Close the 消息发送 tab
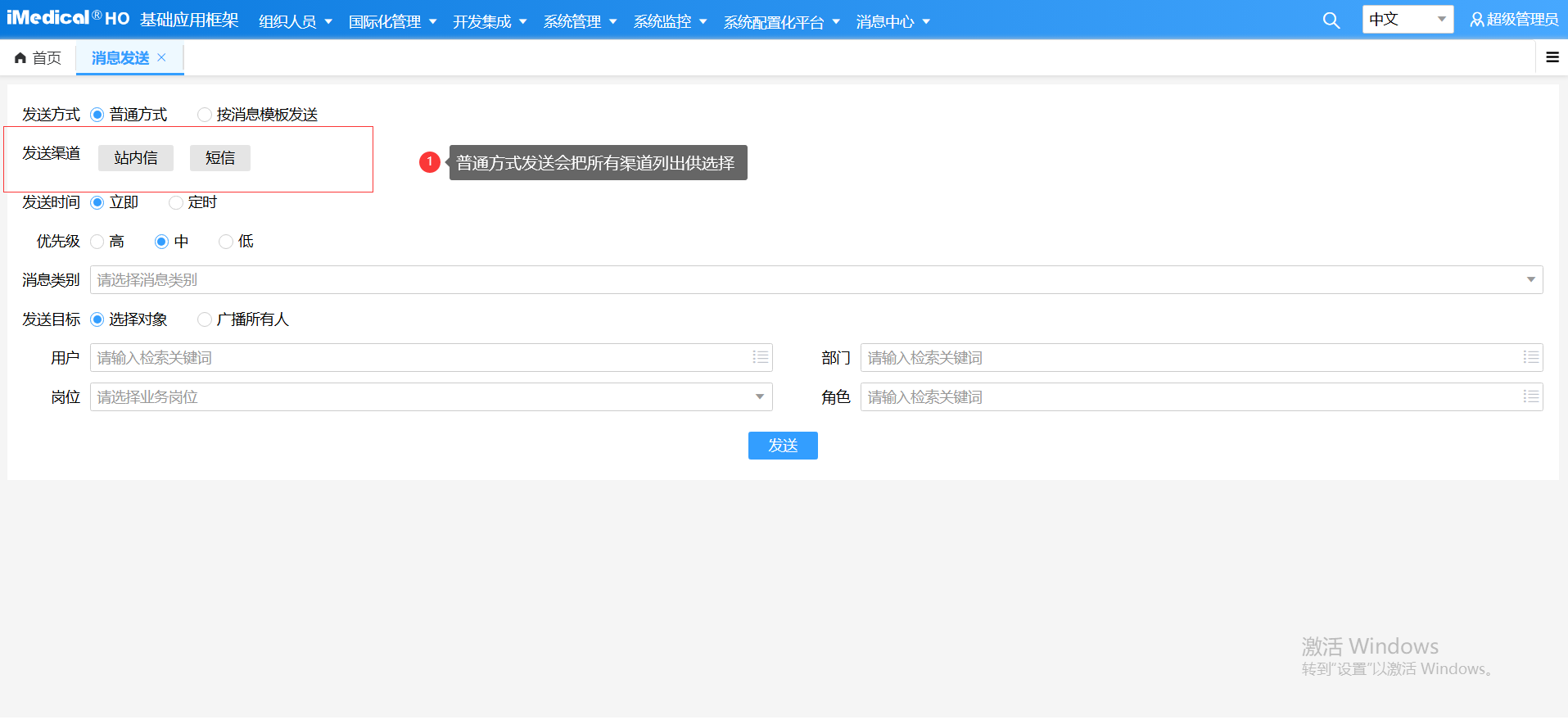1568x720 pixels. point(162,57)
